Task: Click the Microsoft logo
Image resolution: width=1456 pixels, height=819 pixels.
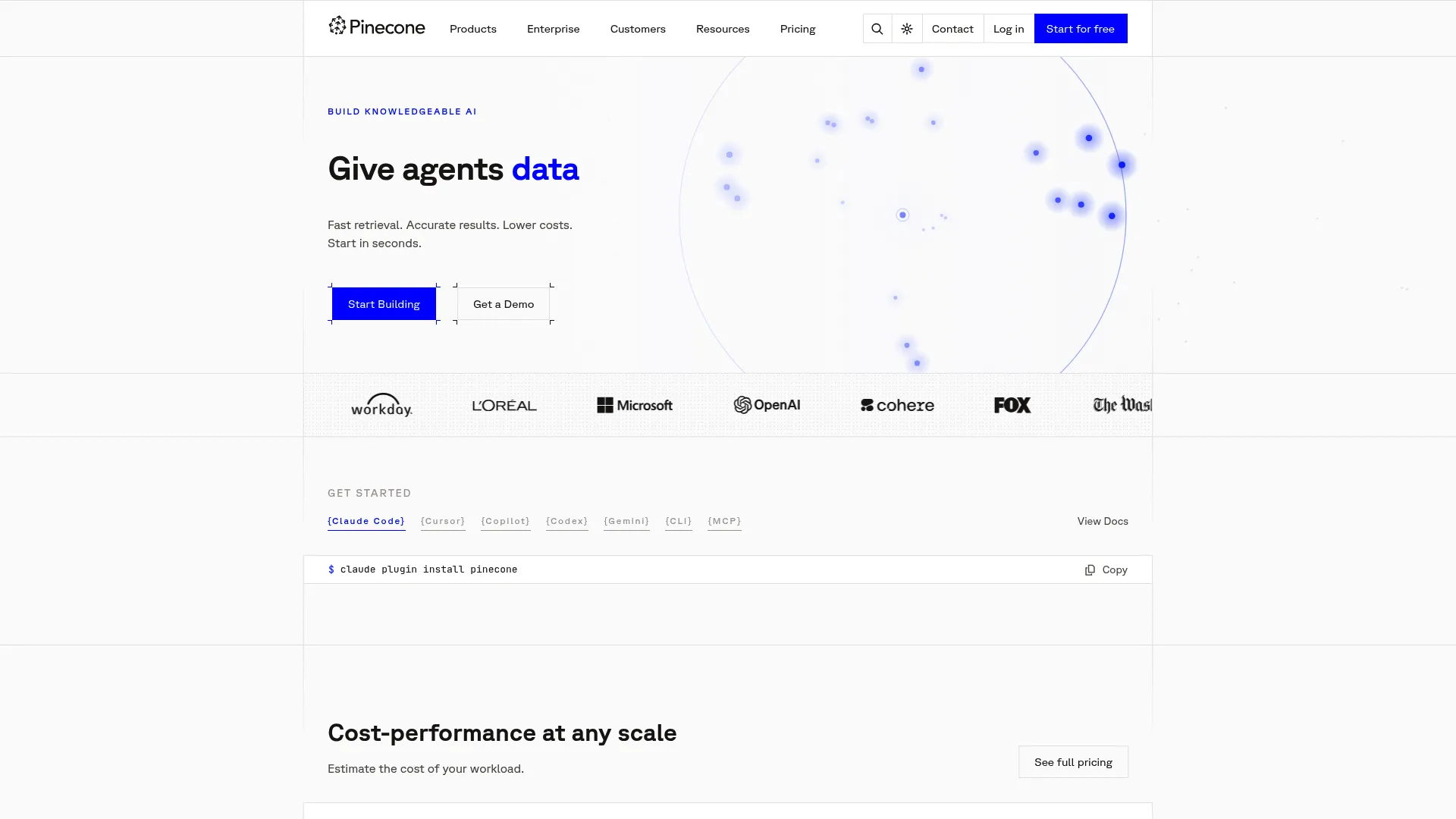Action: click(635, 406)
